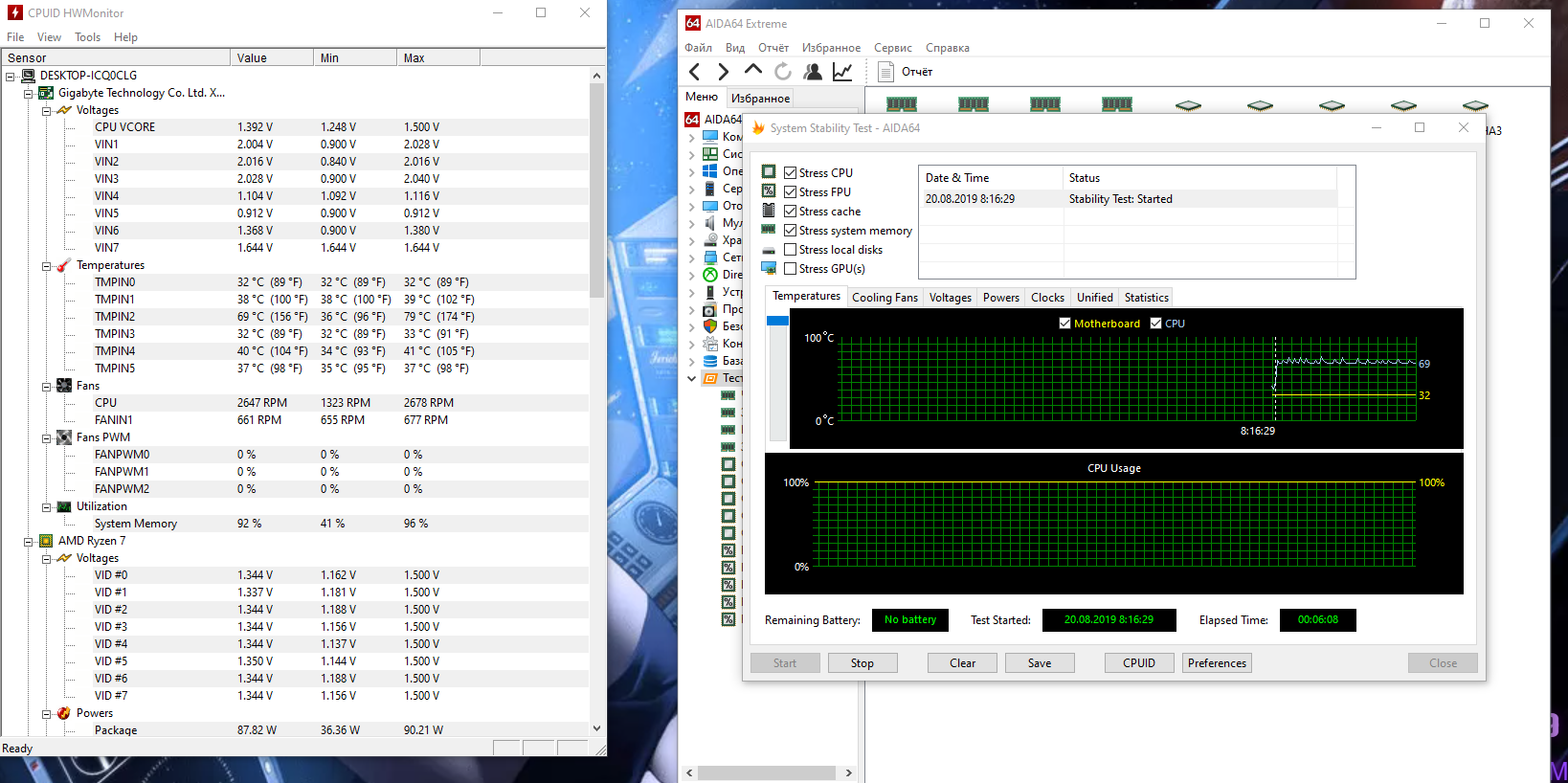Click the AIDA64 refresh icon

(783, 72)
